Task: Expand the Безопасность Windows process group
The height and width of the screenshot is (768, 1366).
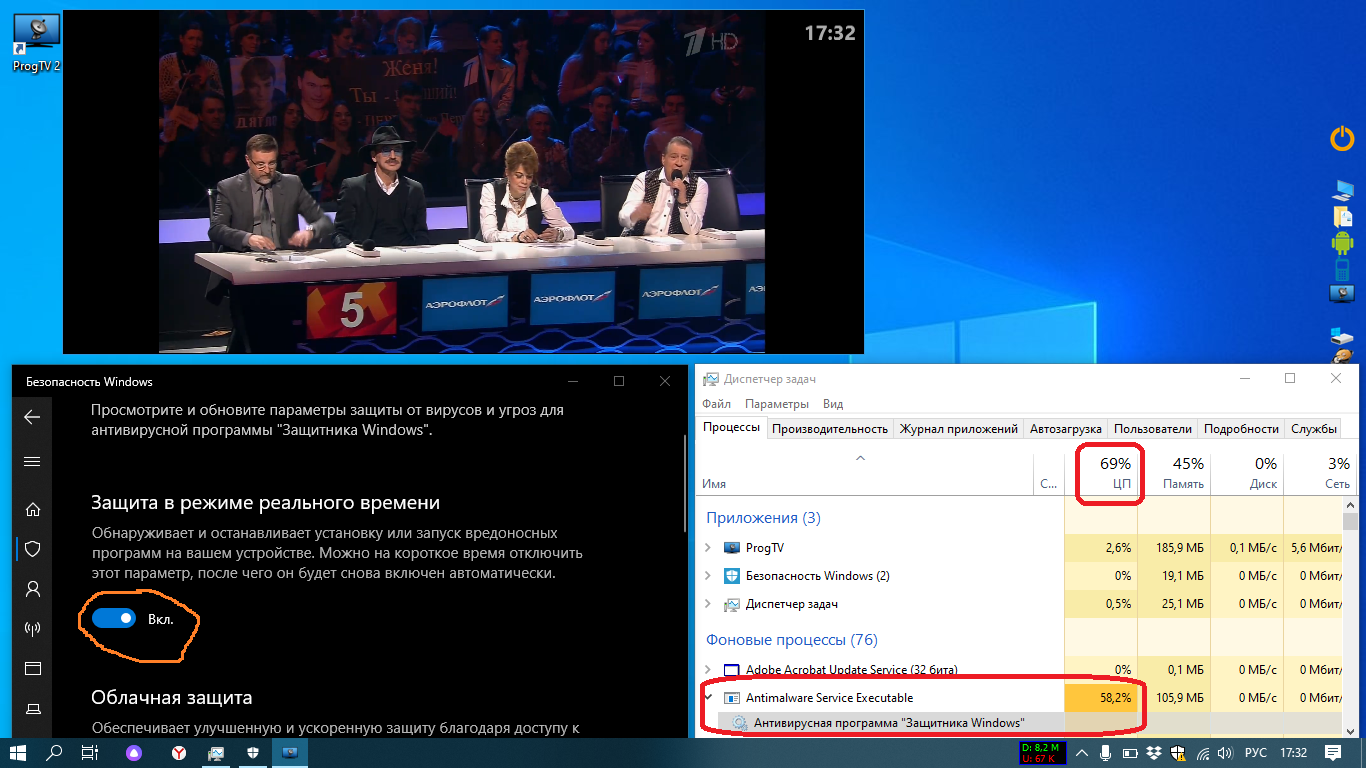Action: pos(708,576)
